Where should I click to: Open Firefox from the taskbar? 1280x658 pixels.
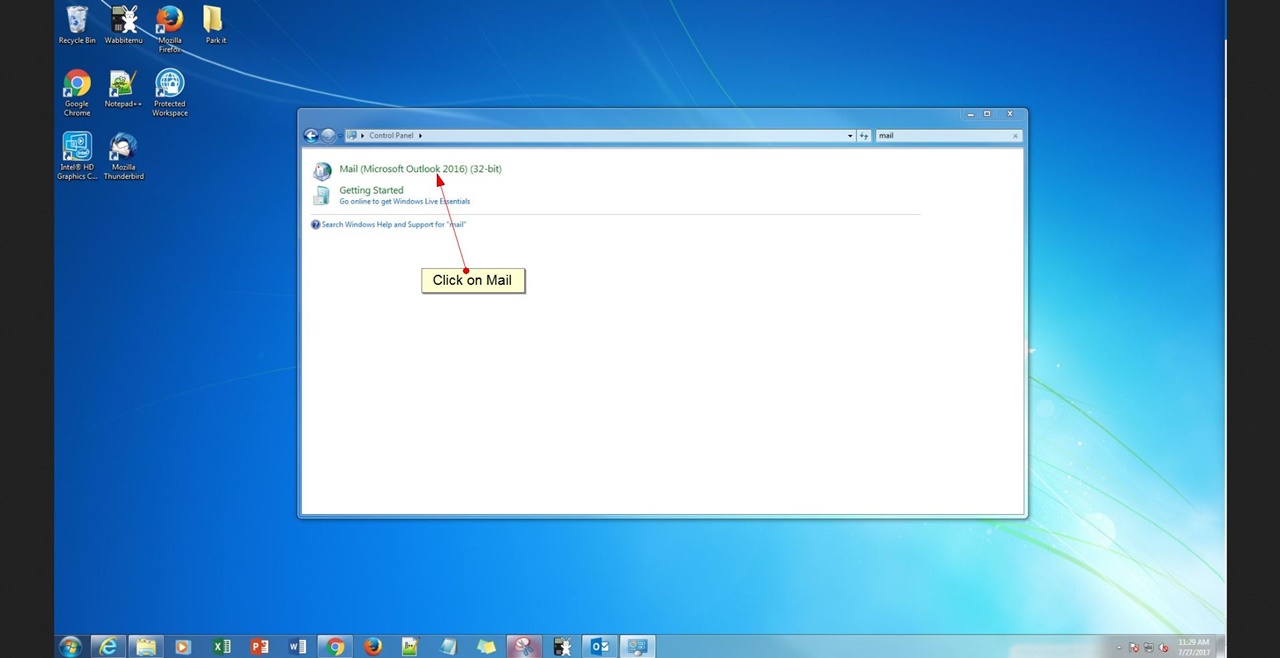[x=373, y=646]
